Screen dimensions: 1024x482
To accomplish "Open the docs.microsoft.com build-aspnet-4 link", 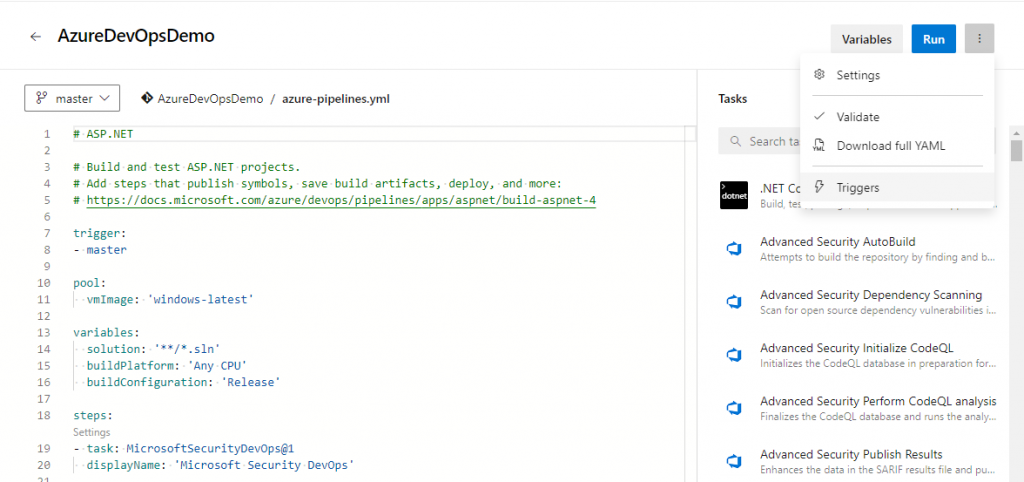I will tap(341, 200).
